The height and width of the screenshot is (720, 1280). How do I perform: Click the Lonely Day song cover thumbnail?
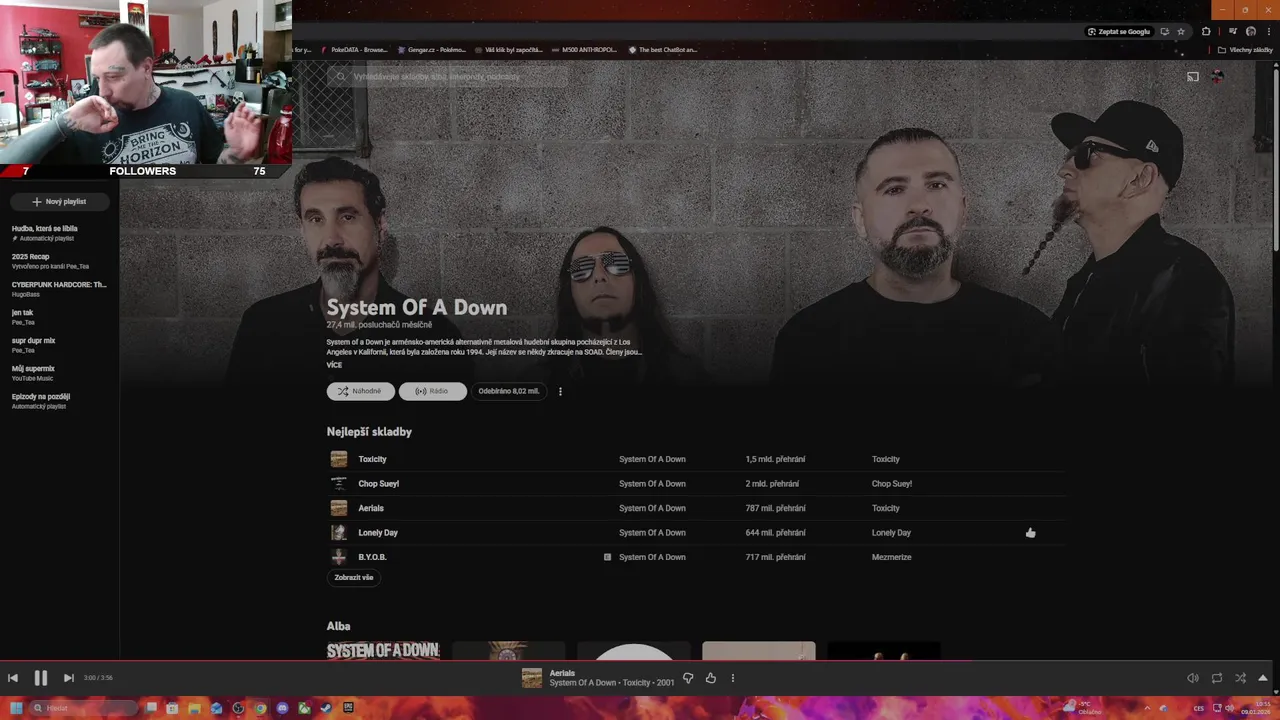click(x=339, y=533)
